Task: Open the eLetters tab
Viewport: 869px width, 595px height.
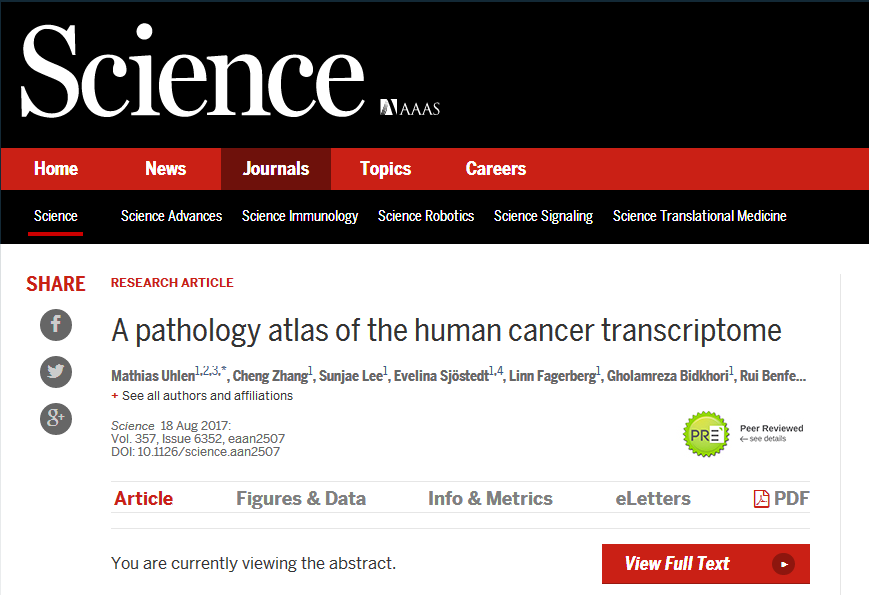Action: pos(655,498)
